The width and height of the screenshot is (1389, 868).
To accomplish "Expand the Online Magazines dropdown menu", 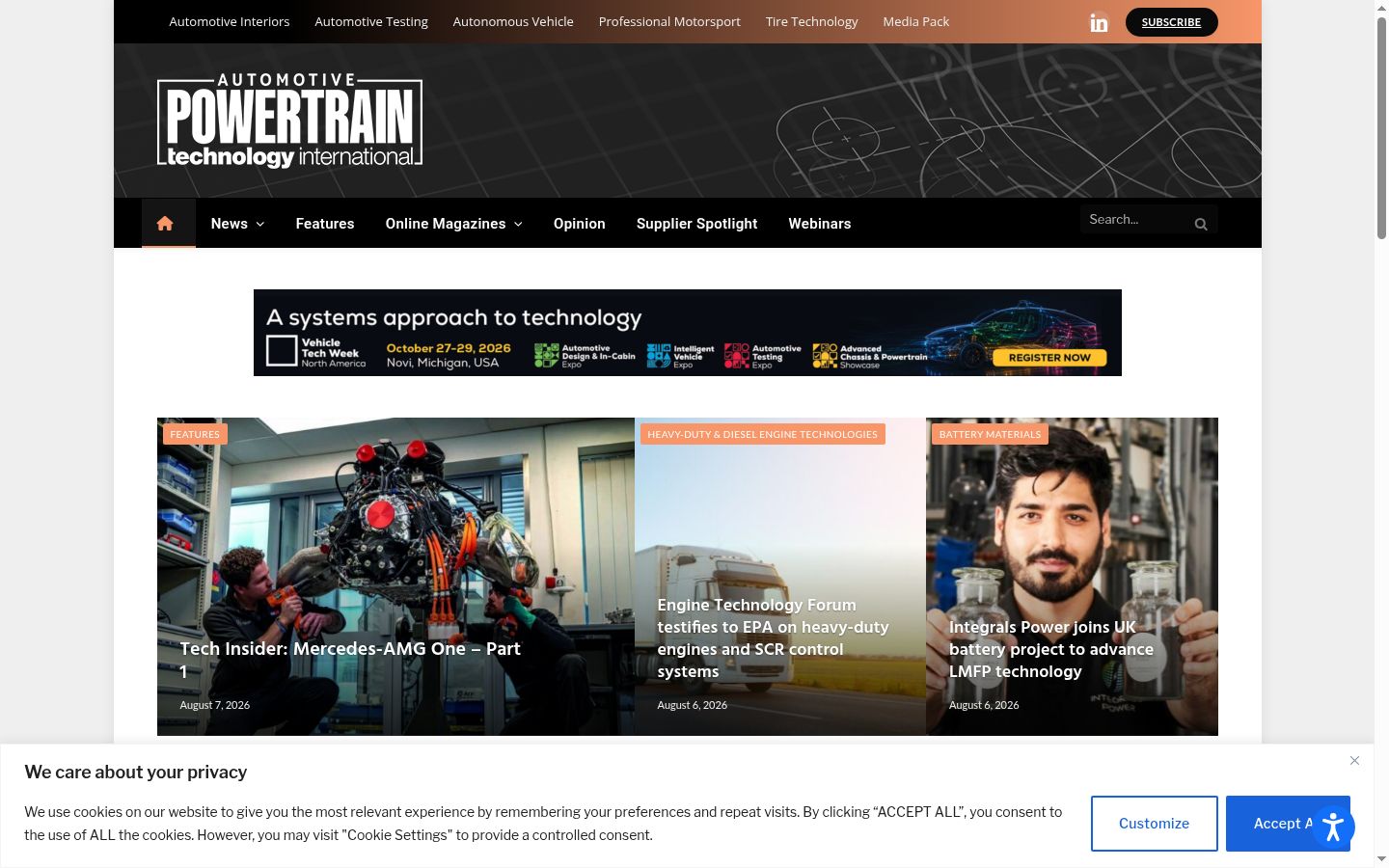I will (x=454, y=224).
